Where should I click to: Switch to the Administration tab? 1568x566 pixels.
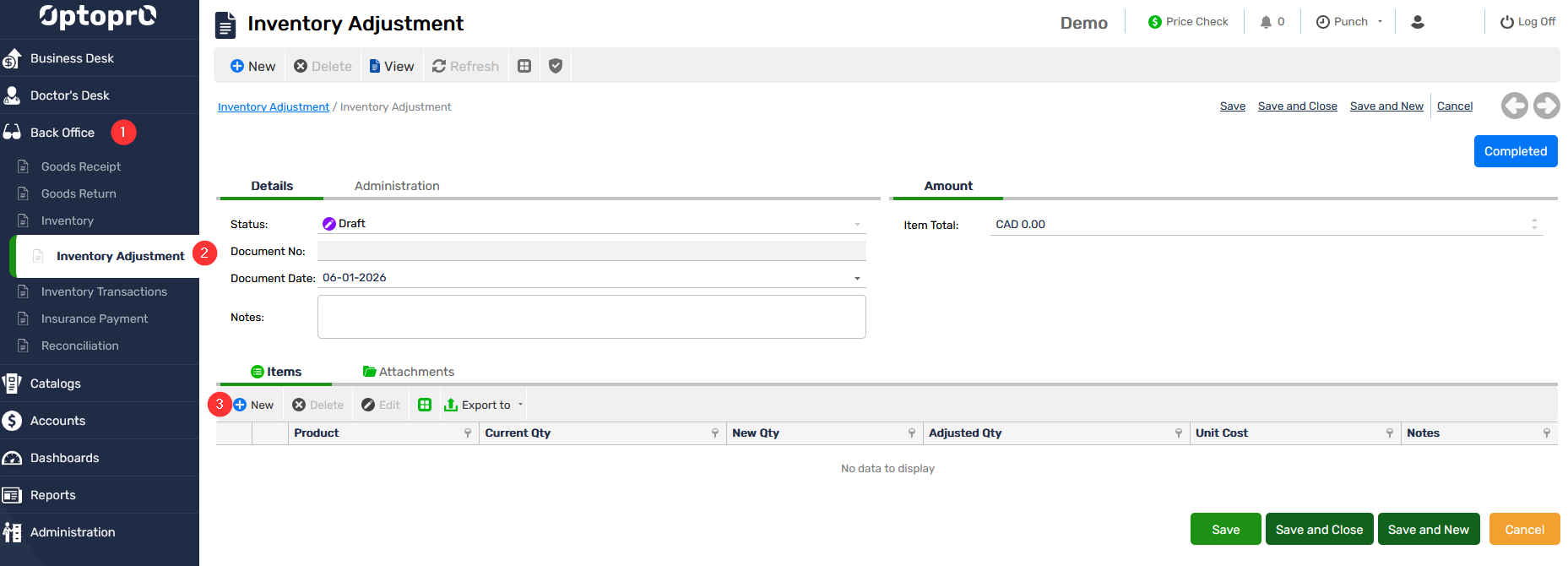tap(397, 186)
